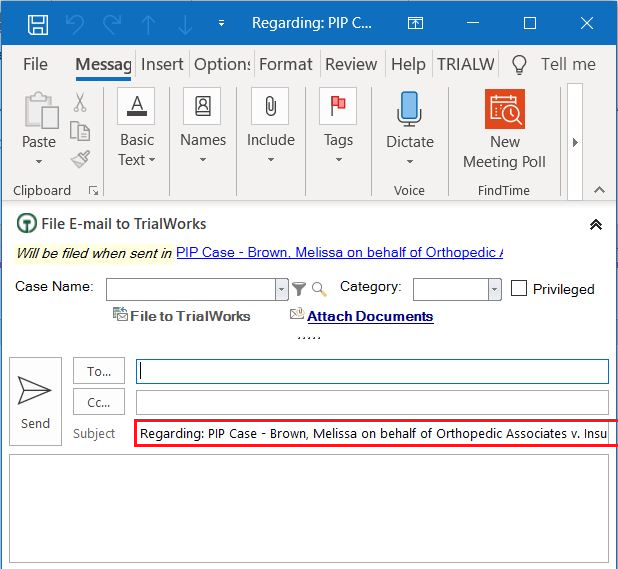Switch to the Options tab

[x=222, y=64]
